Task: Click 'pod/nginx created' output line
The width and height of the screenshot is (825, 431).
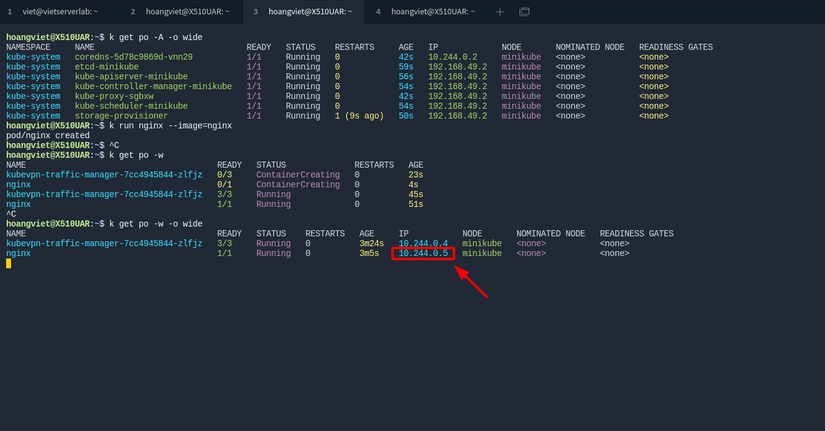Action: click(48, 135)
